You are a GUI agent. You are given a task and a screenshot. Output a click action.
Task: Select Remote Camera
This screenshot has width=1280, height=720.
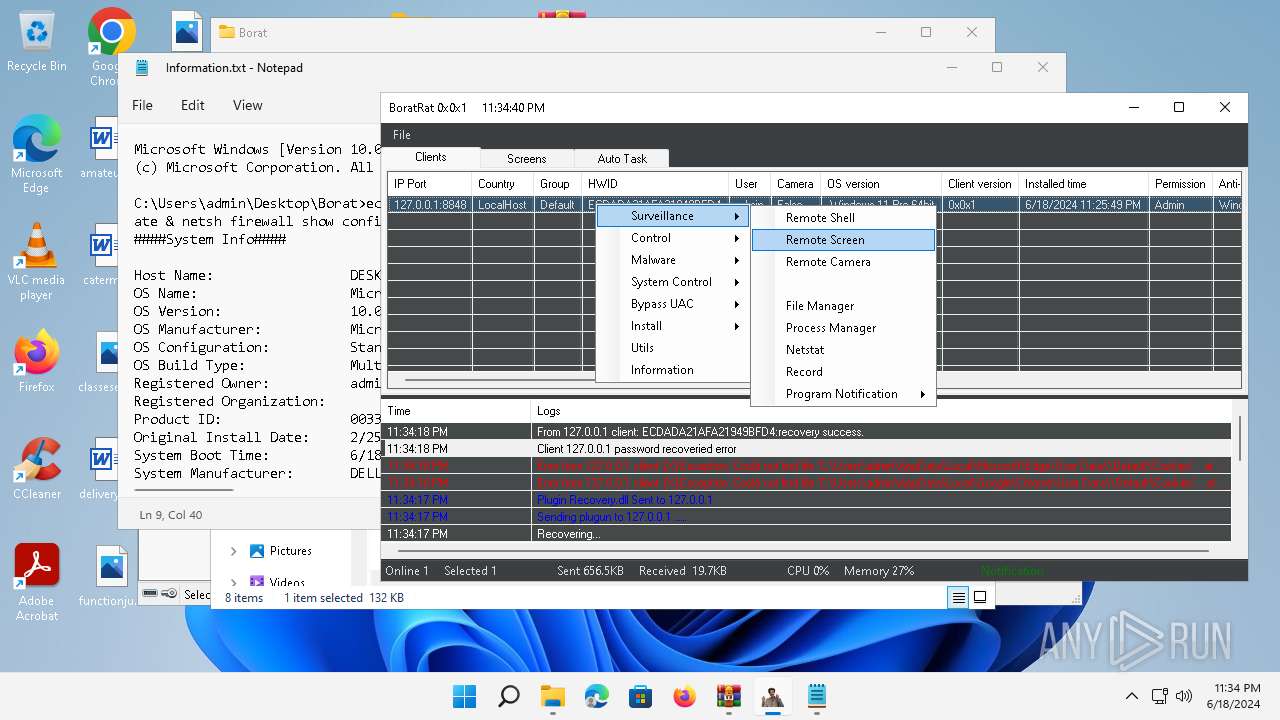tap(843, 262)
